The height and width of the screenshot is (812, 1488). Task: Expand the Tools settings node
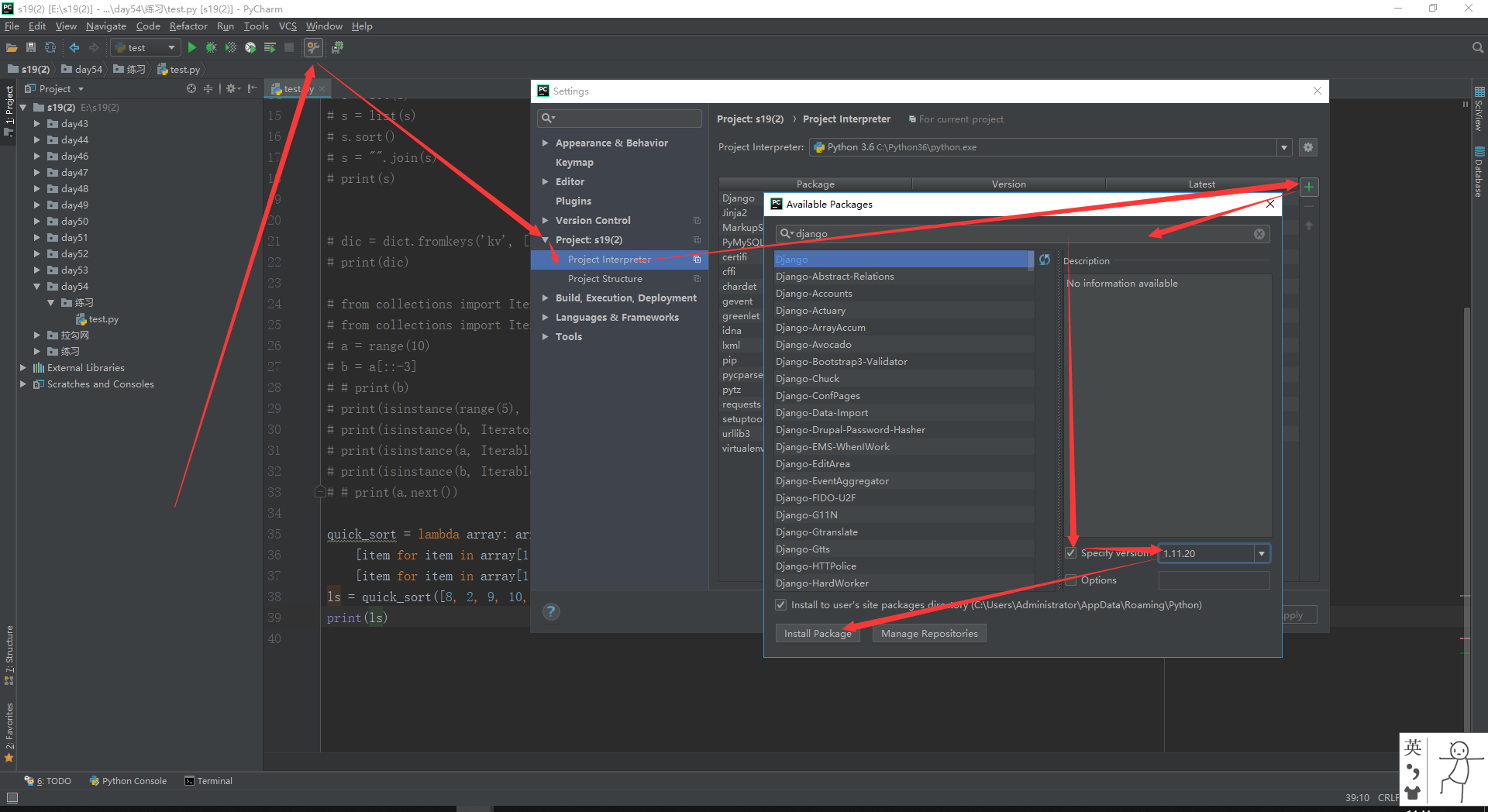(x=546, y=337)
